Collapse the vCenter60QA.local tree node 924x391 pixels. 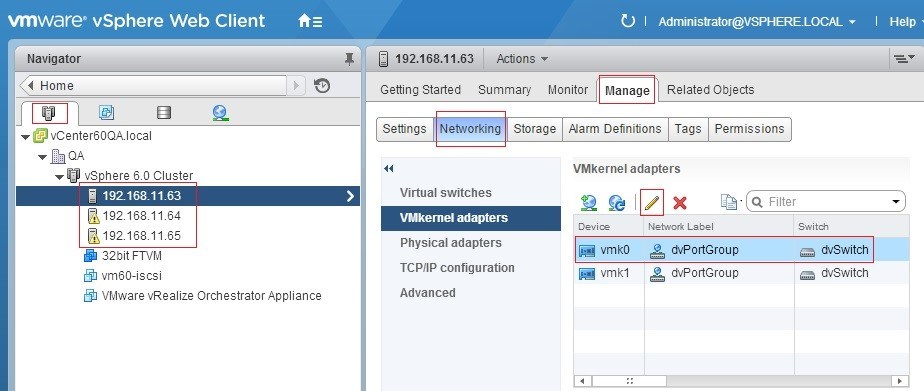click(x=25, y=137)
